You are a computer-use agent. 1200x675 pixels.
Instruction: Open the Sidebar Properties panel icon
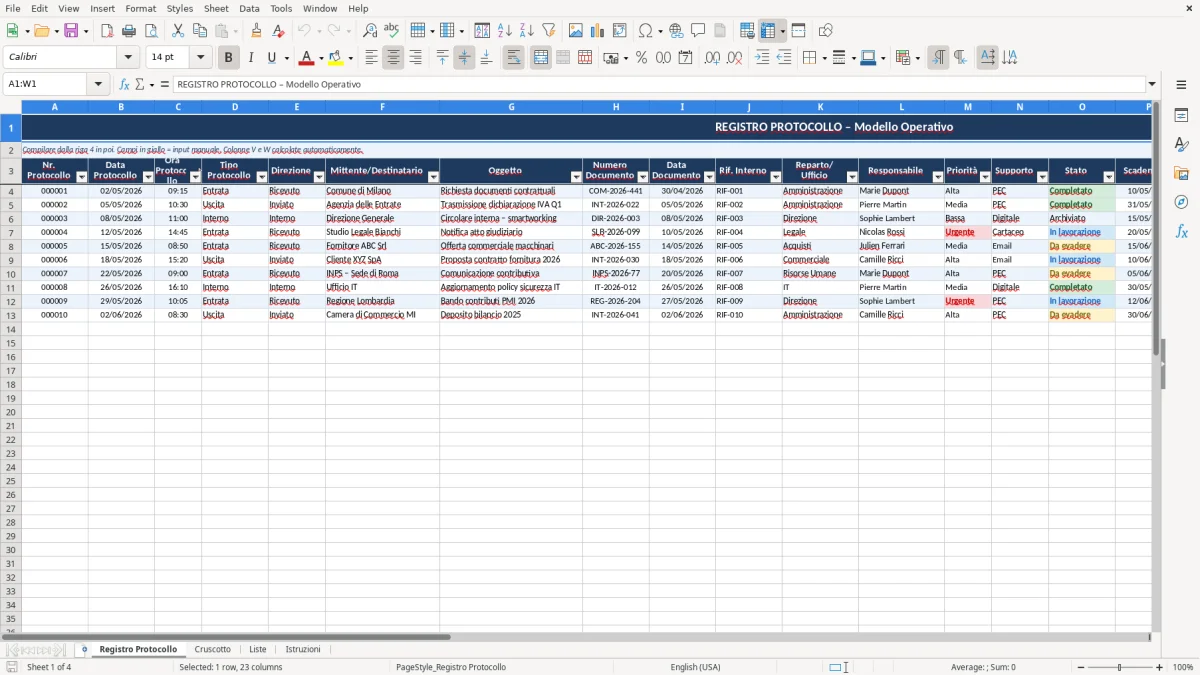click(x=1181, y=116)
